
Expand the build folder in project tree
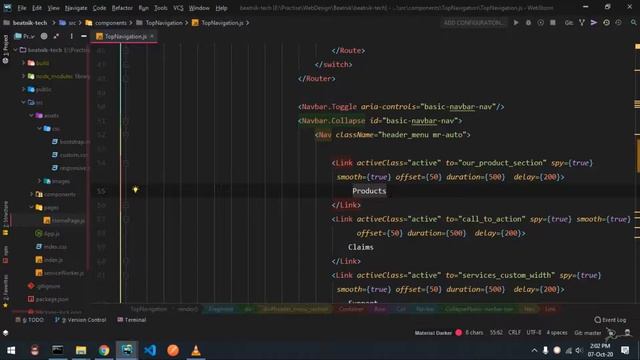(x=23, y=63)
